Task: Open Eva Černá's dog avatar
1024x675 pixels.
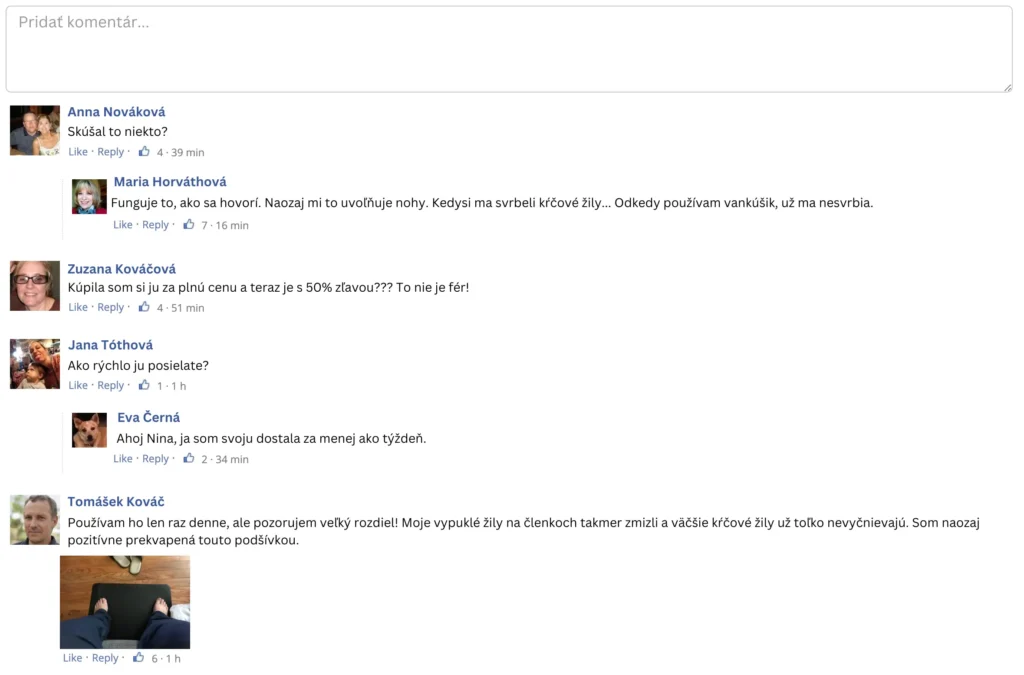Action: coord(89,430)
